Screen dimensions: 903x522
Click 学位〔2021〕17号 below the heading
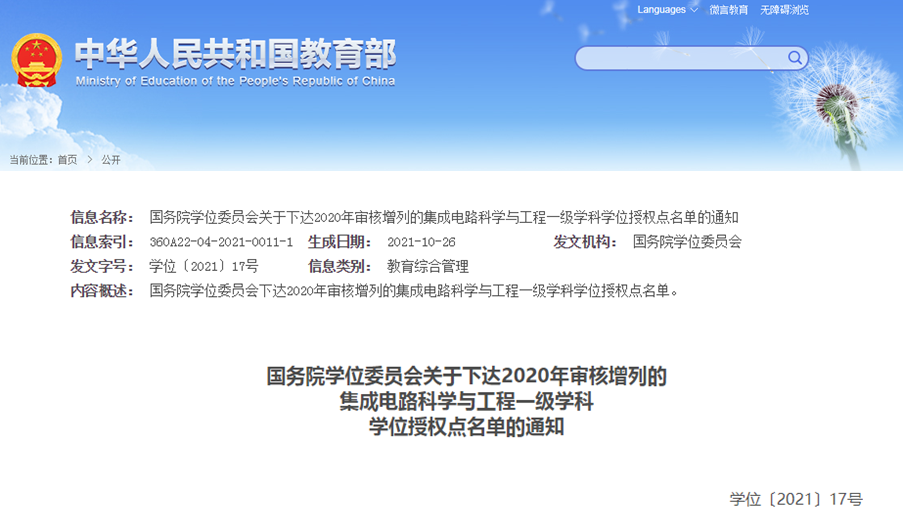click(x=796, y=499)
